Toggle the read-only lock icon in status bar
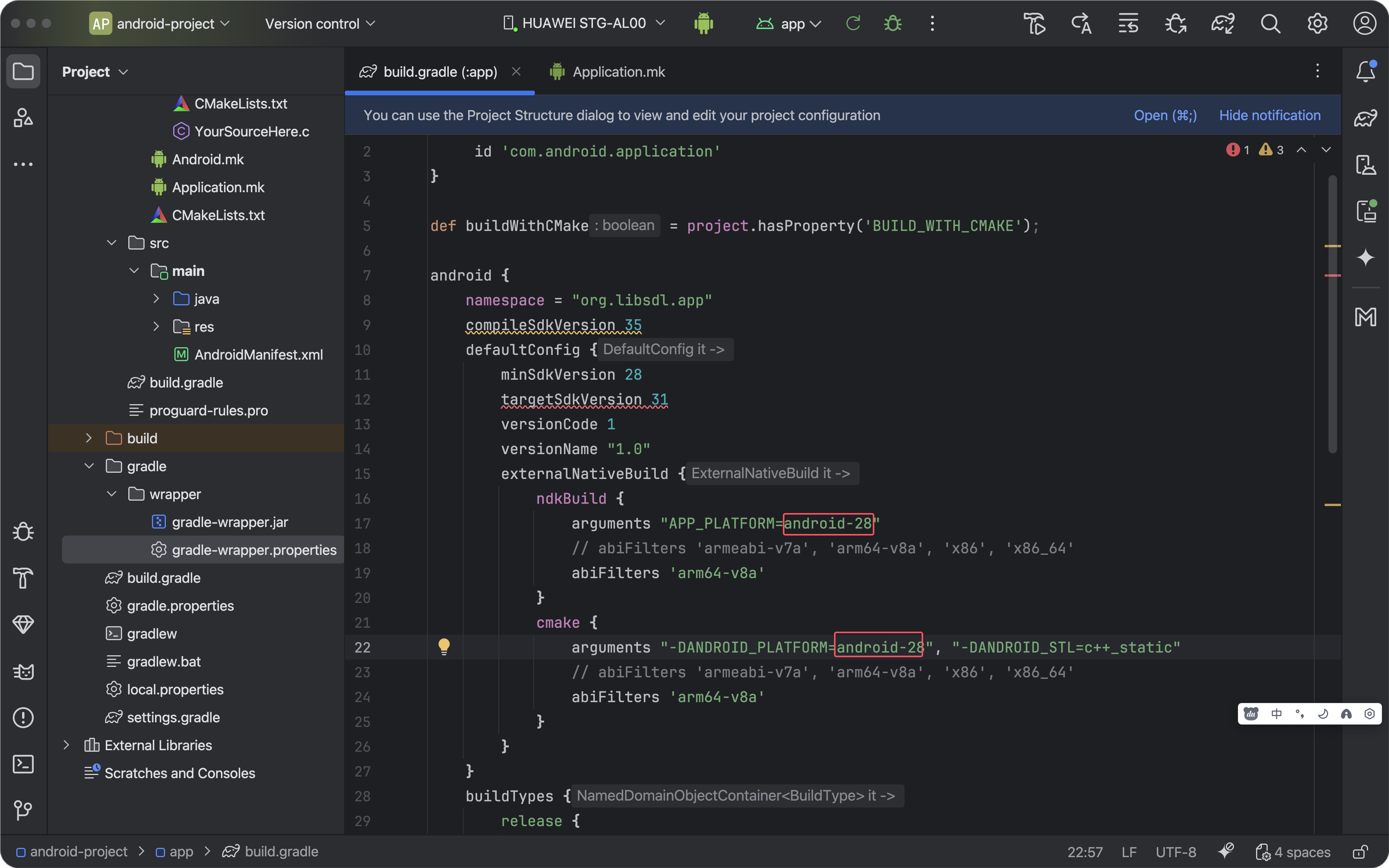This screenshot has height=868, width=1389. pyautogui.click(x=1360, y=852)
